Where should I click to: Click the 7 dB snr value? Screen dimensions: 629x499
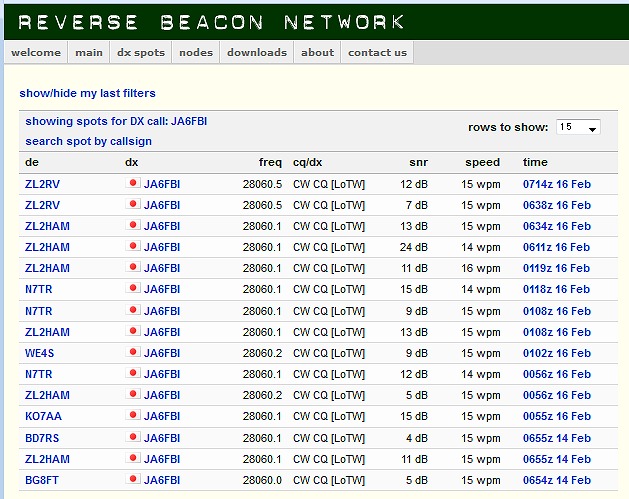point(417,205)
